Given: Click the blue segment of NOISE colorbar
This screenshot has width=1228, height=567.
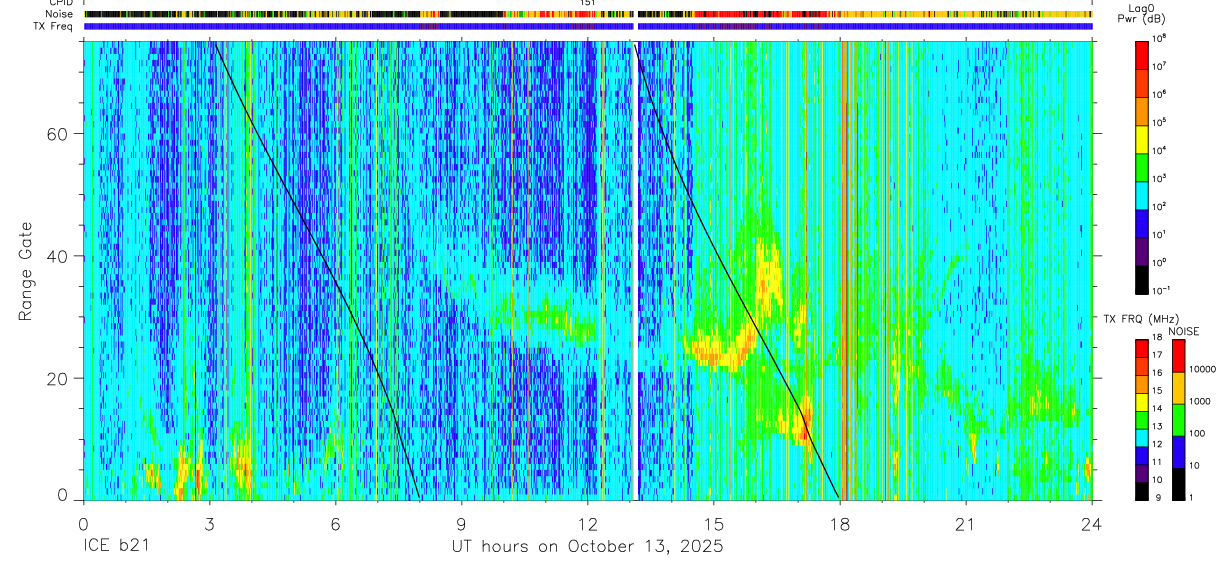Looking at the screenshot, I should 1179,452.
